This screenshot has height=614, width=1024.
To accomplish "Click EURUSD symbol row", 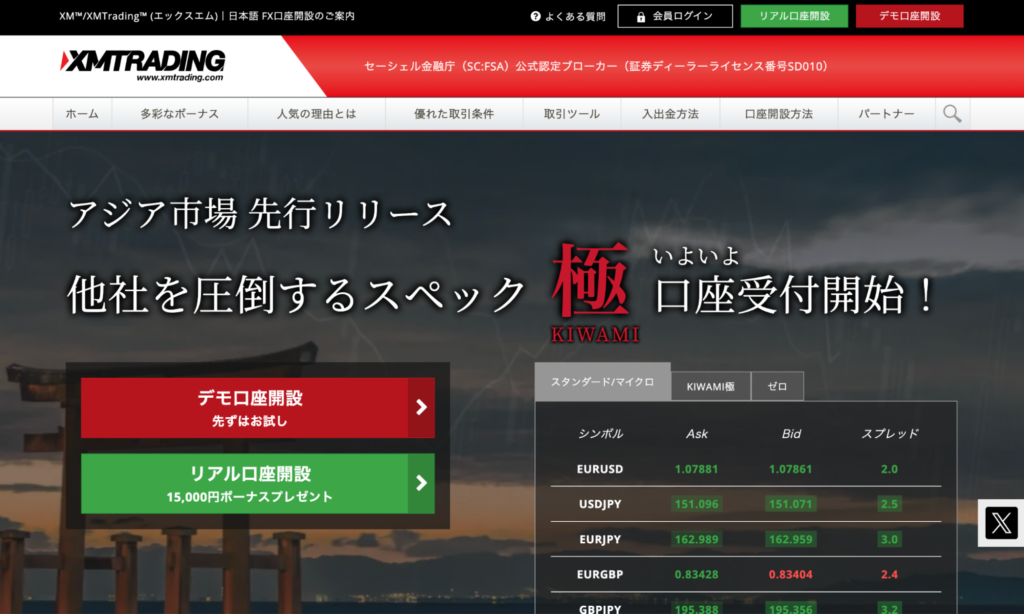I will (x=746, y=469).
